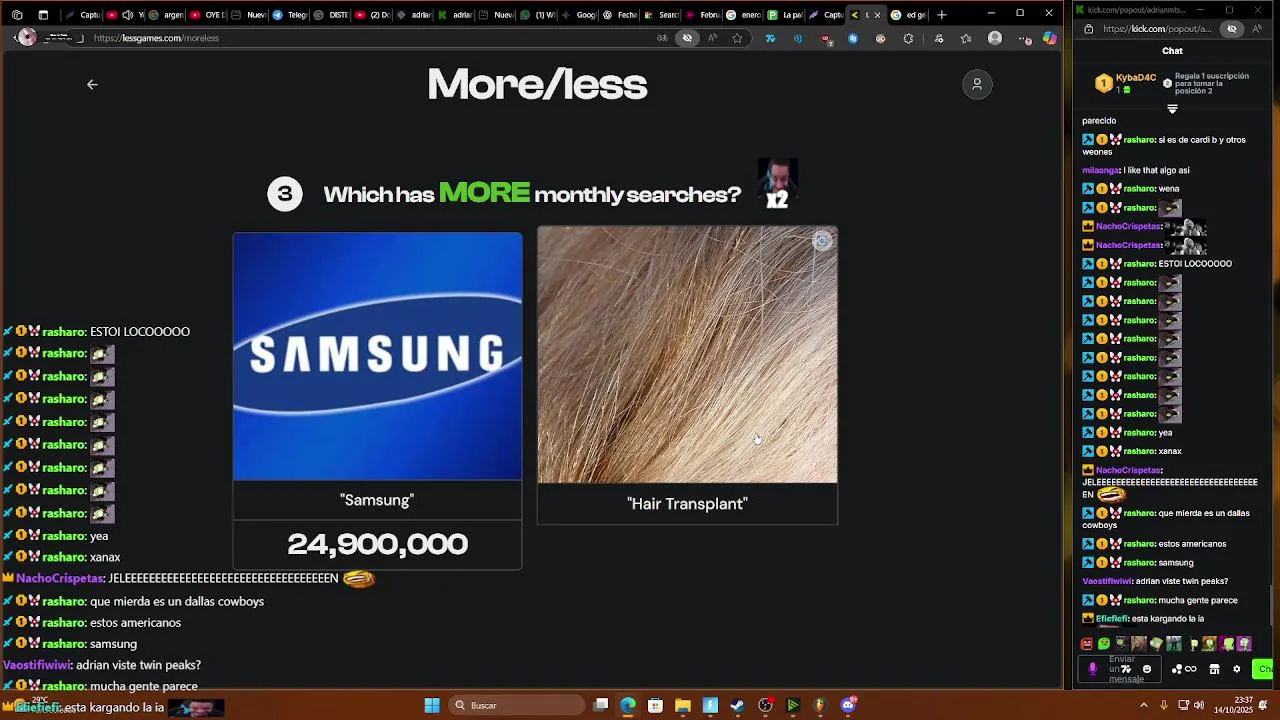
Task: Select the green sick-face emote
Action: pyautogui.click(x=1104, y=644)
